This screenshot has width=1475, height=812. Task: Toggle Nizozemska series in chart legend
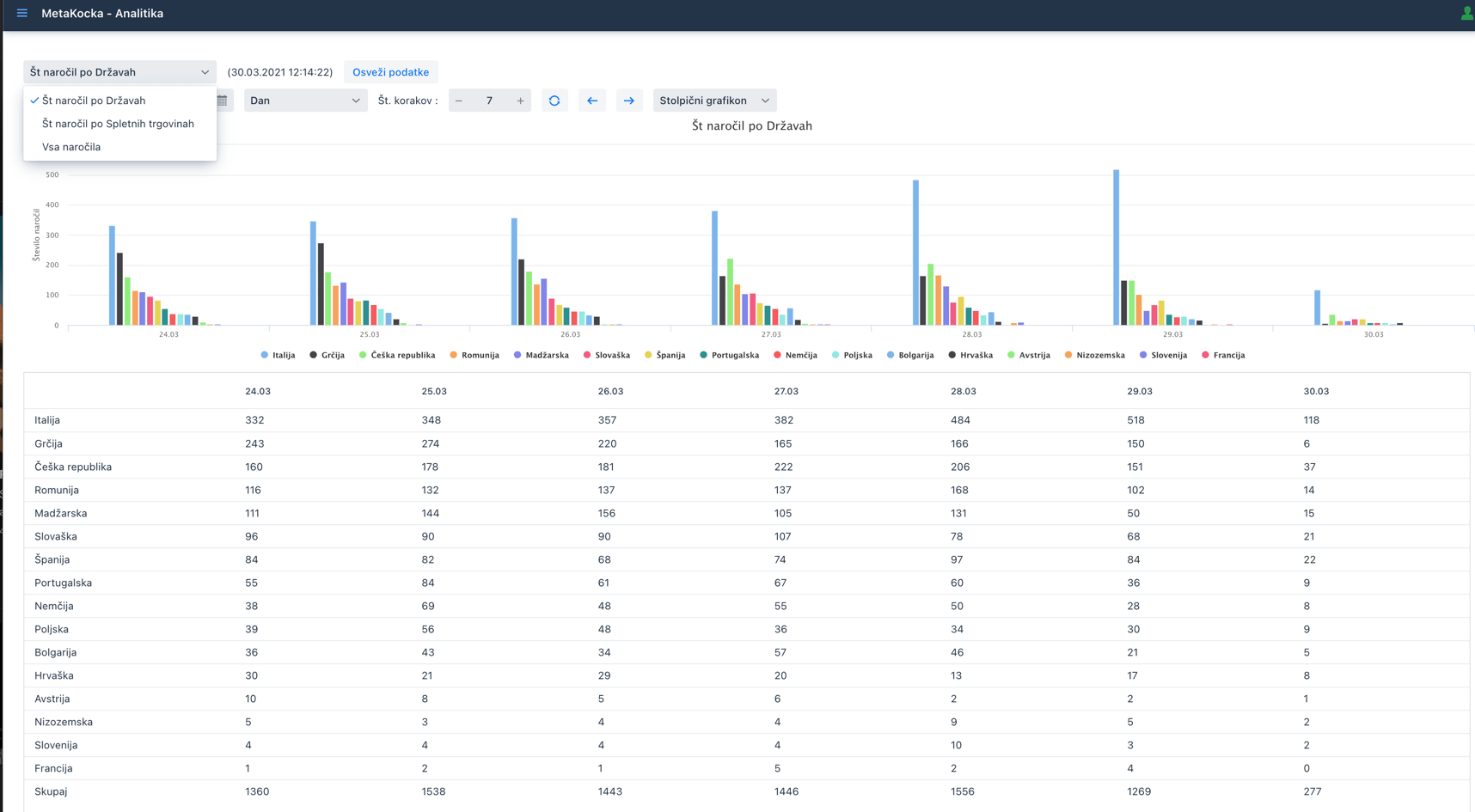[1095, 355]
